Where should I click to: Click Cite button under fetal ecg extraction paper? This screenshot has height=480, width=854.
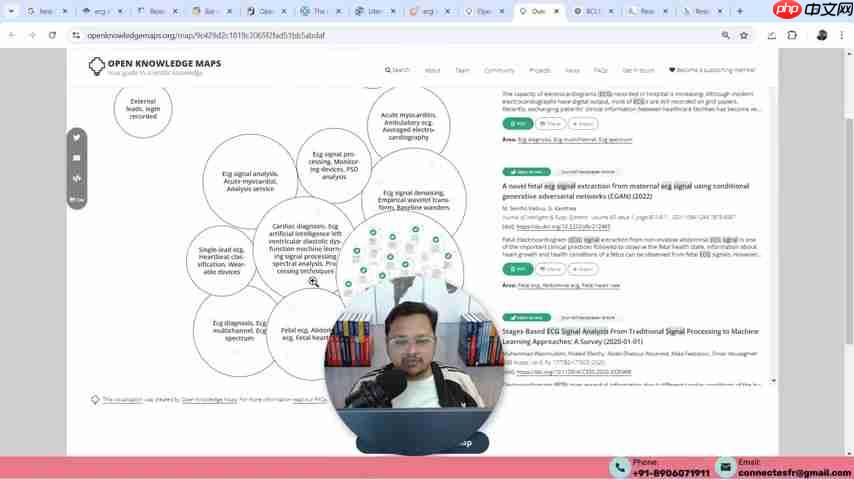click(550, 269)
